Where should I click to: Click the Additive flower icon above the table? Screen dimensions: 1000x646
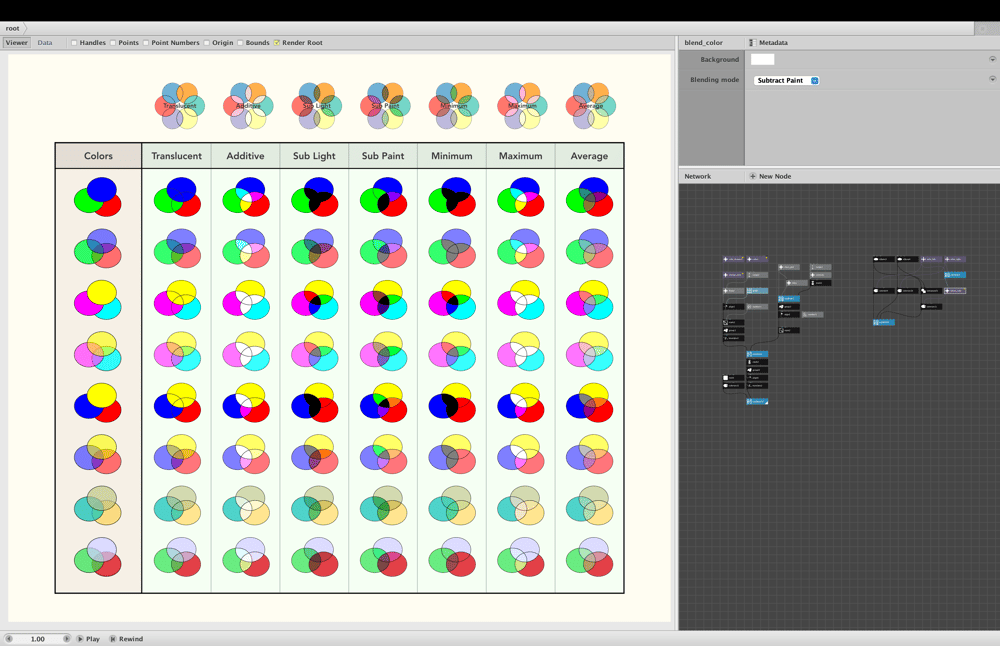coord(248,105)
